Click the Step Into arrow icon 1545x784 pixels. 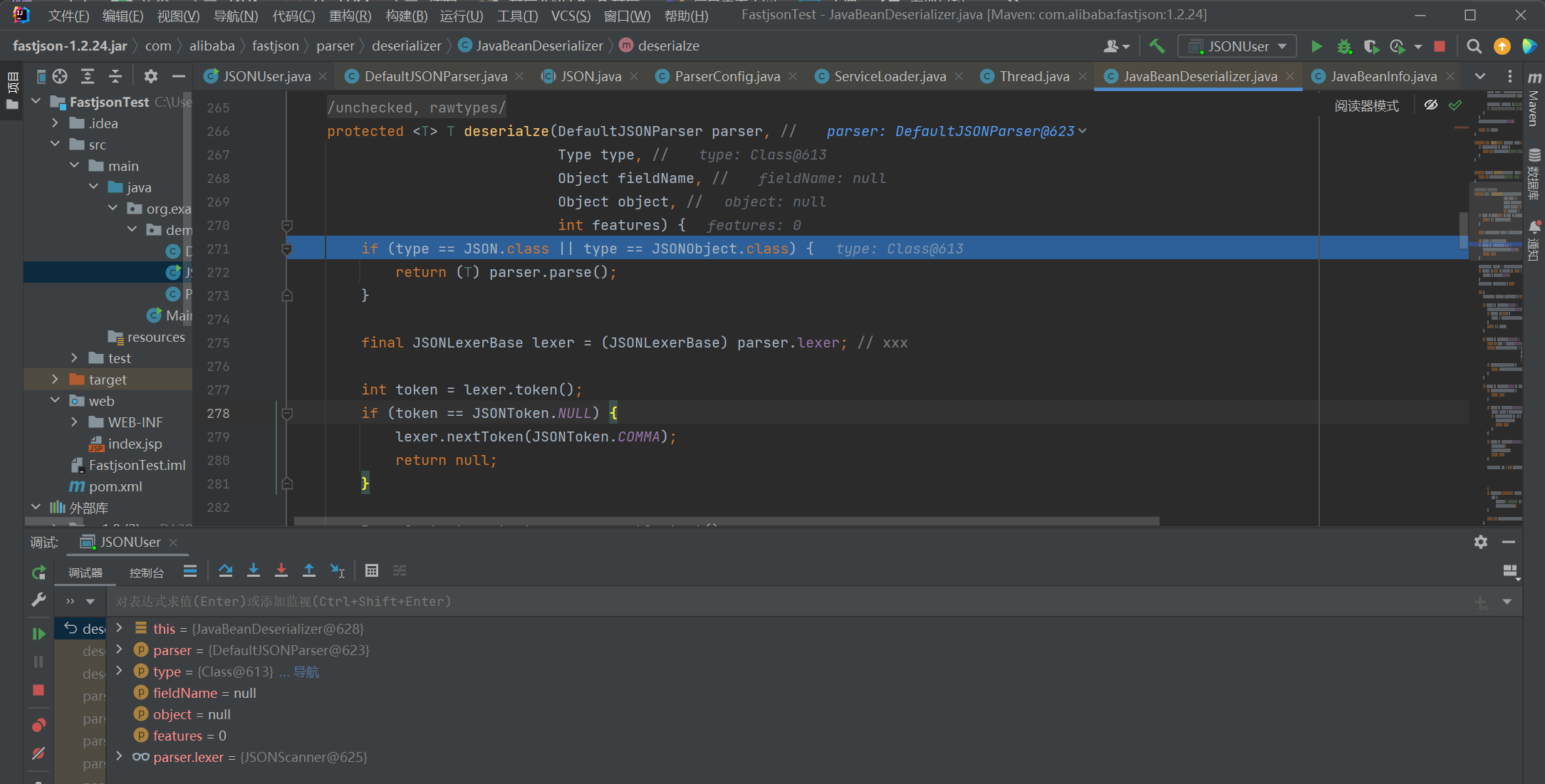point(253,570)
